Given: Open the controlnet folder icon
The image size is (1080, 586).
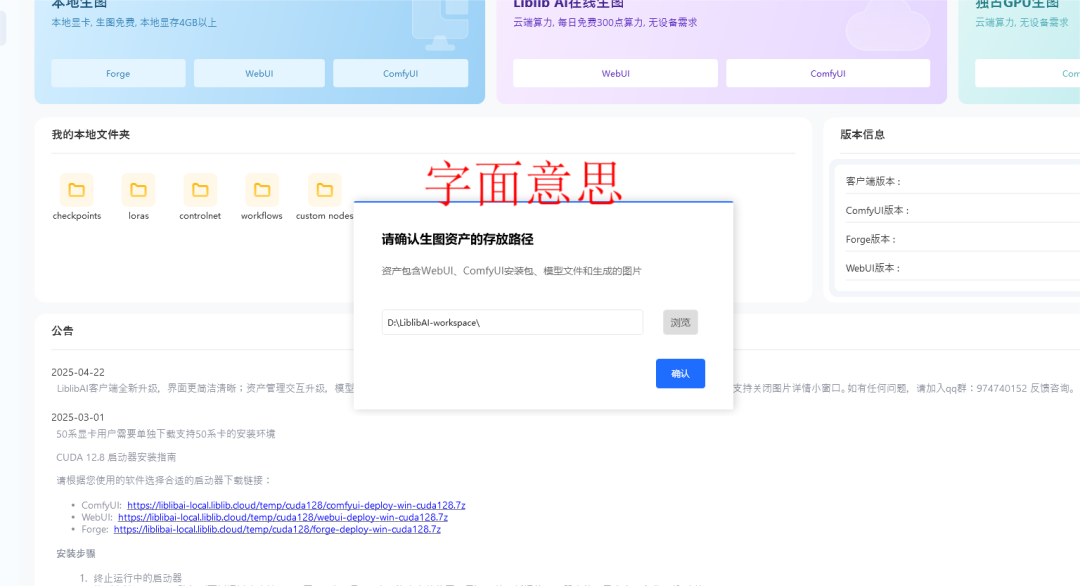Looking at the screenshot, I should [200, 190].
